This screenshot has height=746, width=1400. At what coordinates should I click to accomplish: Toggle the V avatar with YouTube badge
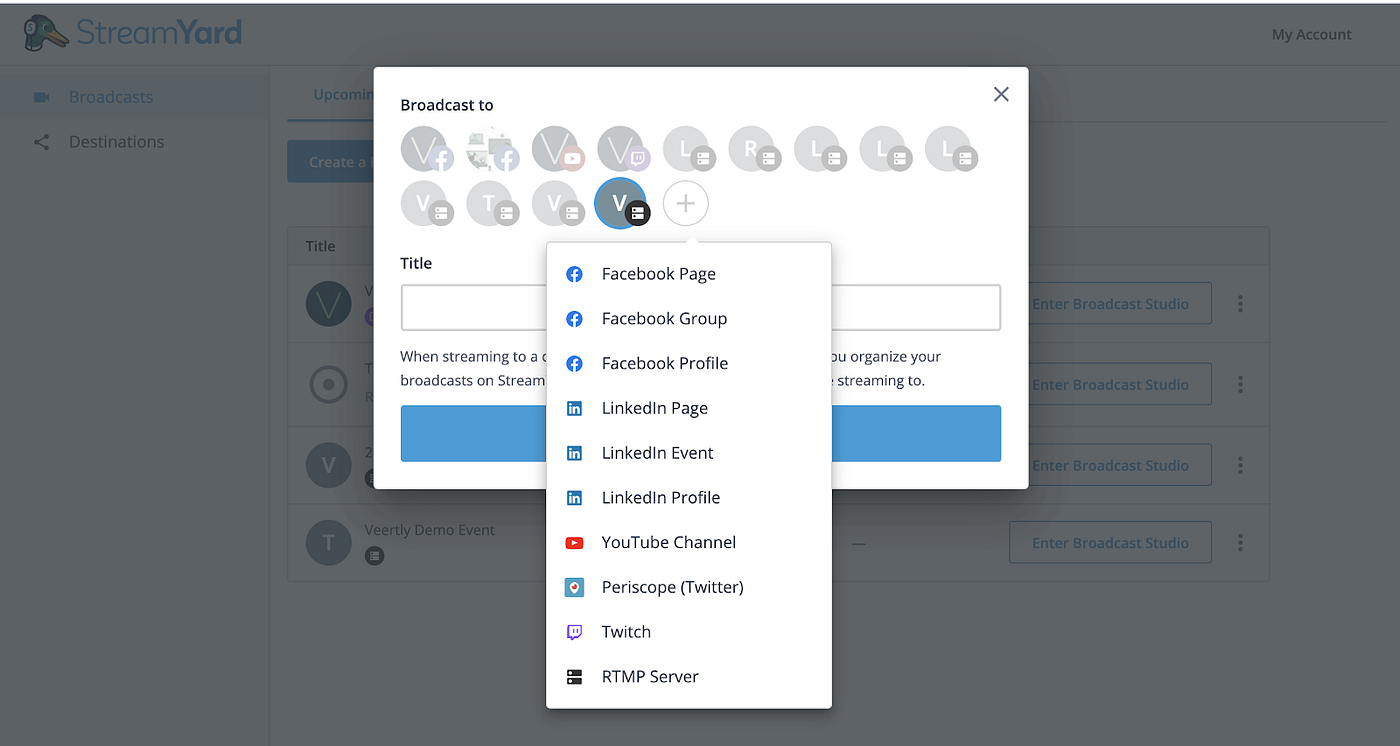pyautogui.click(x=556, y=149)
